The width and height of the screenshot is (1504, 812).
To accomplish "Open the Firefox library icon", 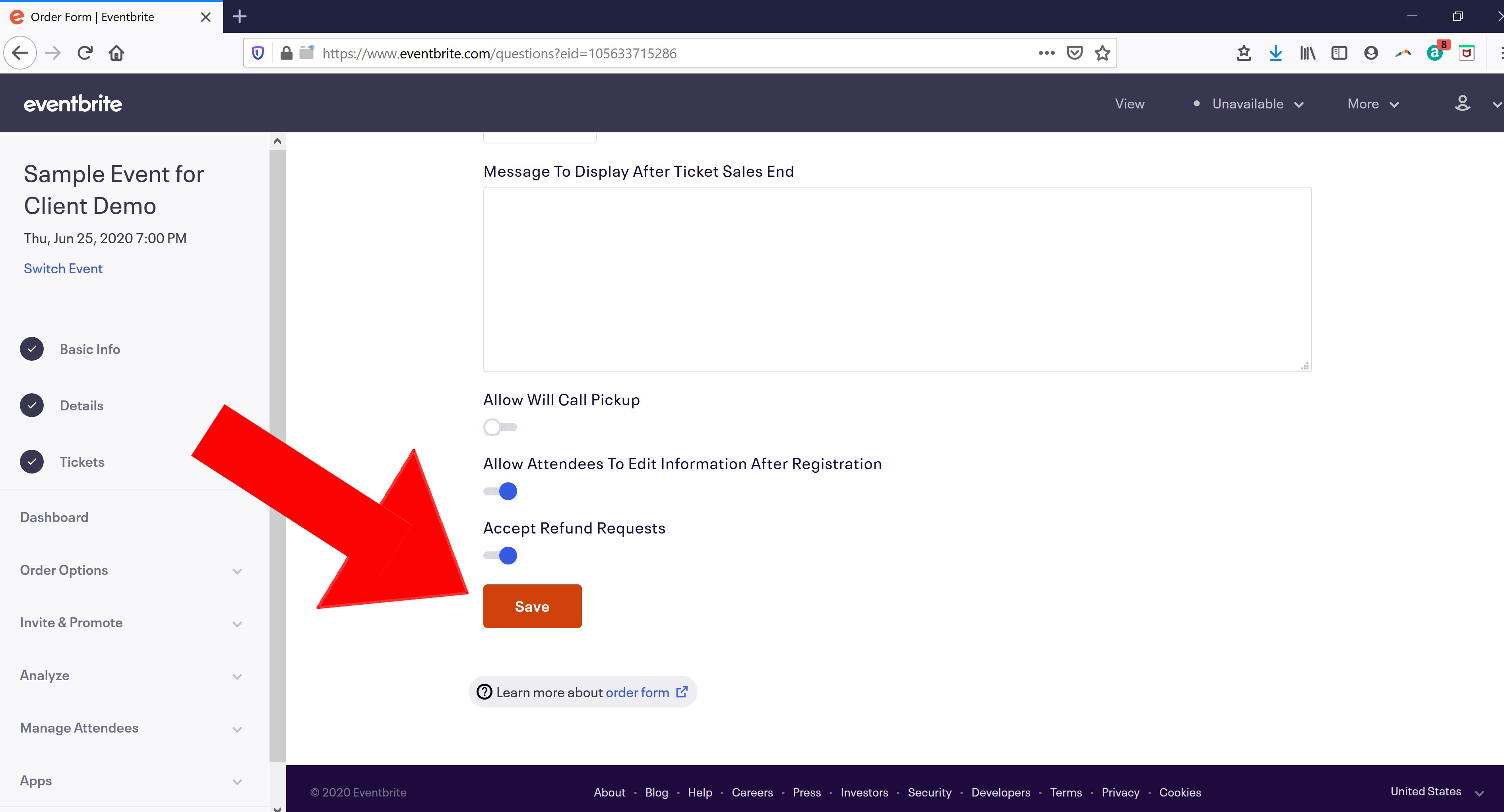I will [x=1307, y=53].
